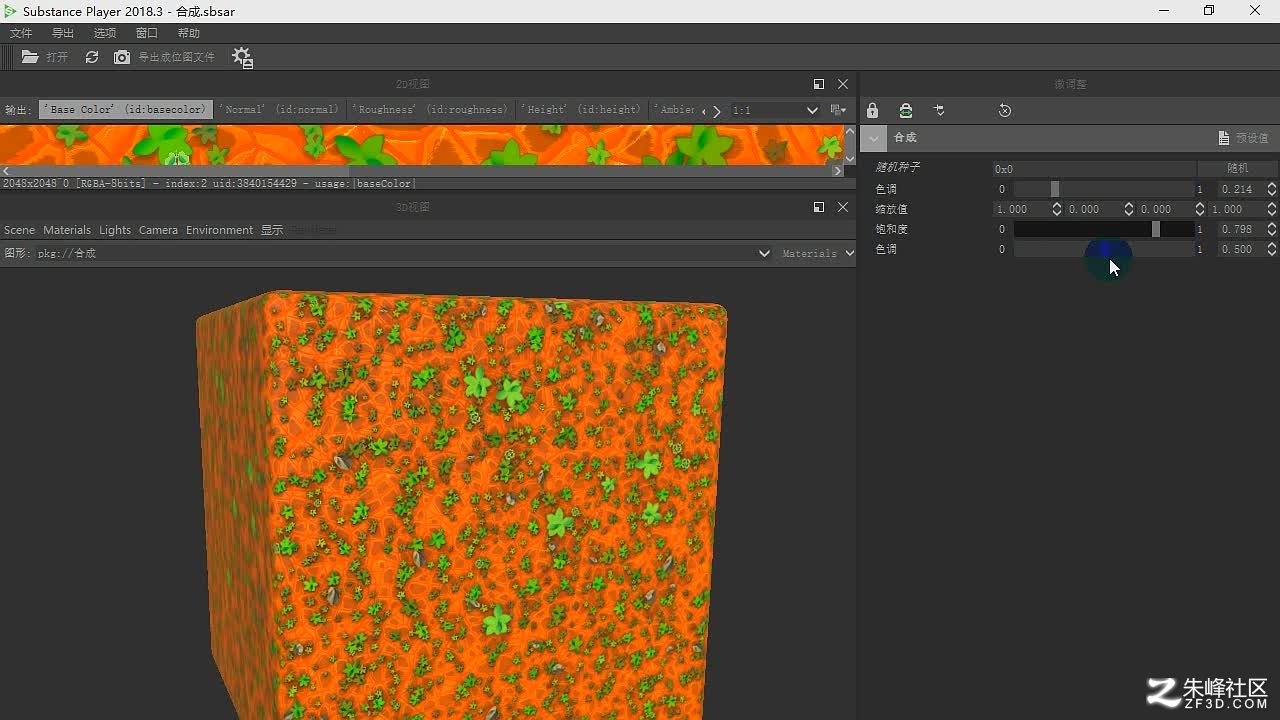Click the parameter tree check icon

click(x=939, y=110)
